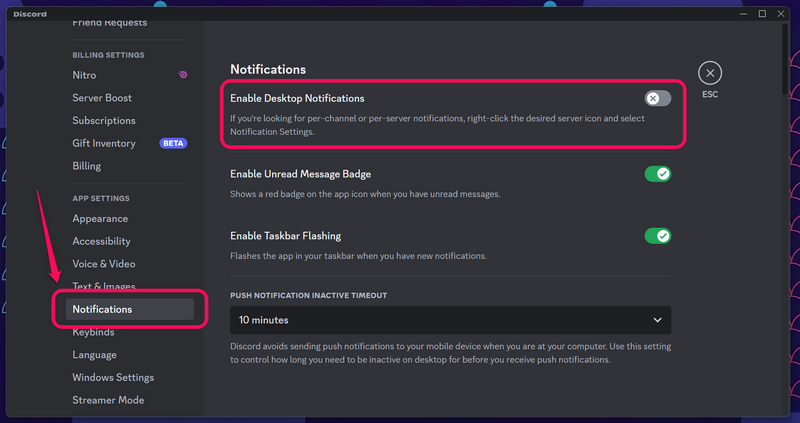
Task: Open Voice & Video settings
Action: (103, 264)
